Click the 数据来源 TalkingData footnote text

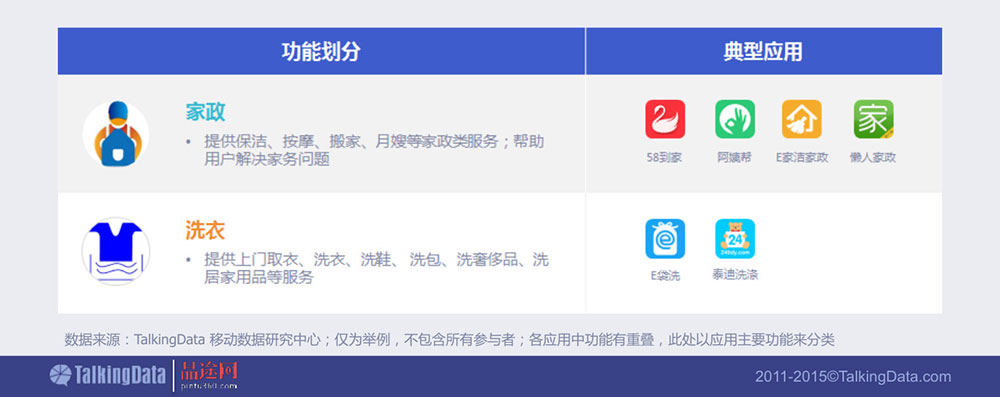(x=450, y=340)
